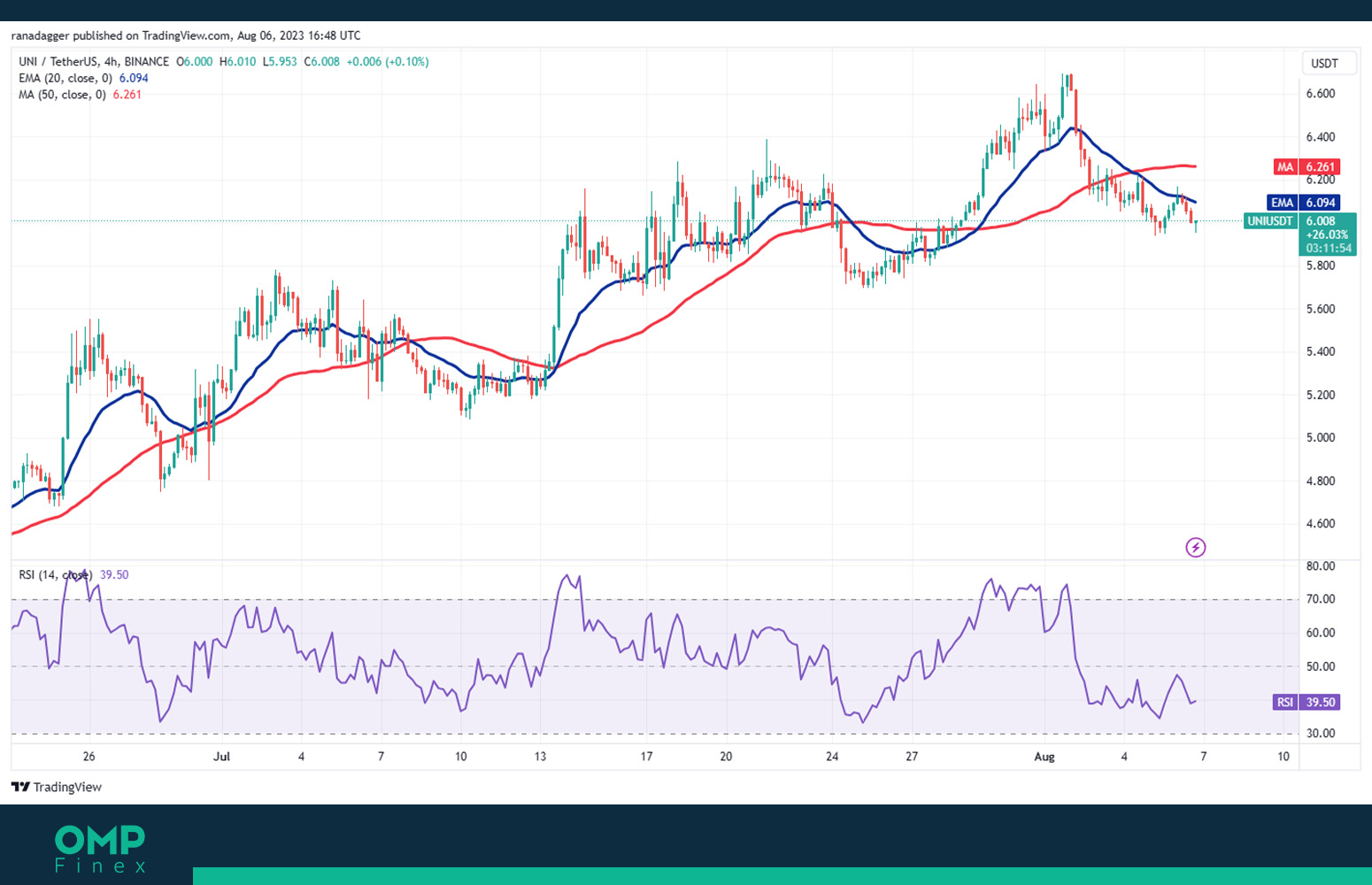The image size is (1372, 885).
Task: Click the green UNIUSDT price tag
Action: (1271, 221)
